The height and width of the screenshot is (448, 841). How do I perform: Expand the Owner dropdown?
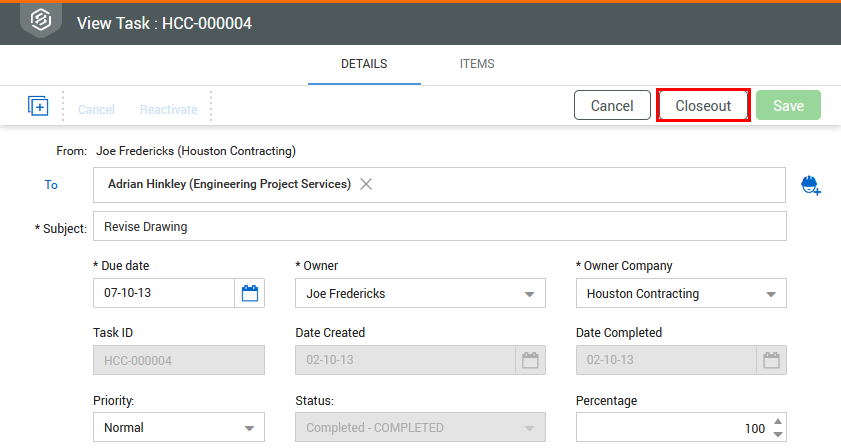pos(529,294)
